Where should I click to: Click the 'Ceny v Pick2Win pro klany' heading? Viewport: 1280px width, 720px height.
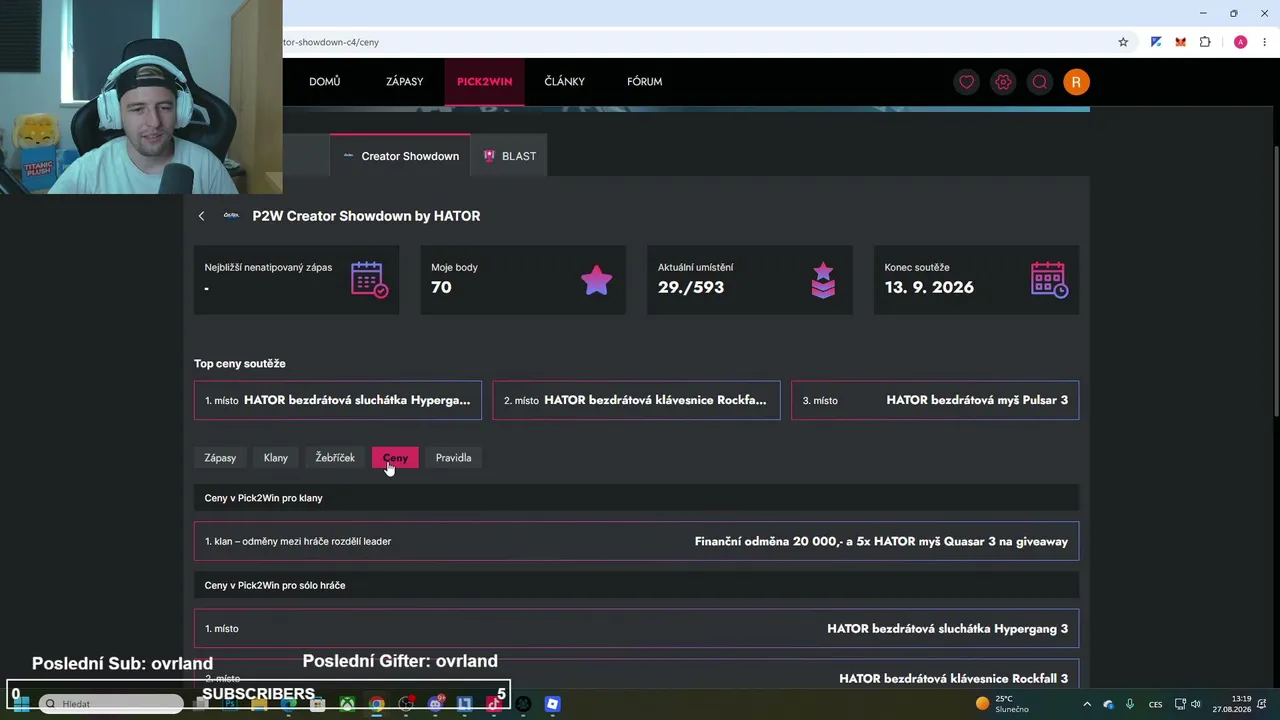pyautogui.click(x=263, y=498)
